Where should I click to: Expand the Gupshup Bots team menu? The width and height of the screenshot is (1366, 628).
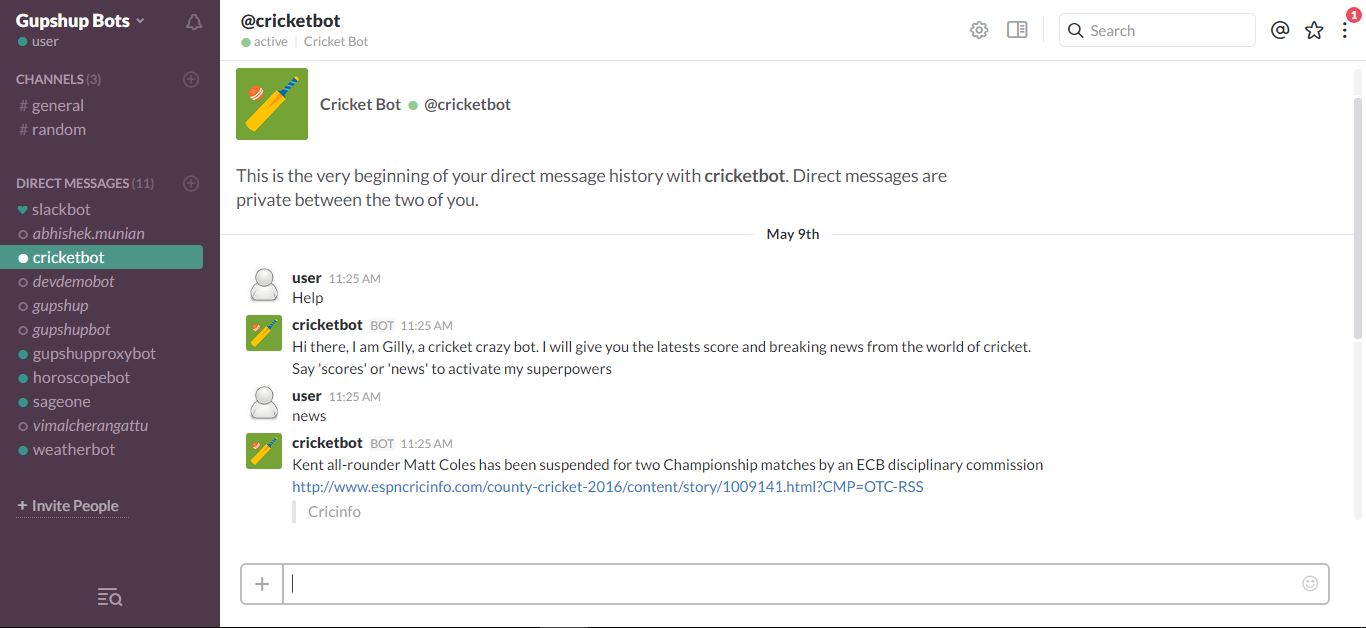click(x=80, y=21)
